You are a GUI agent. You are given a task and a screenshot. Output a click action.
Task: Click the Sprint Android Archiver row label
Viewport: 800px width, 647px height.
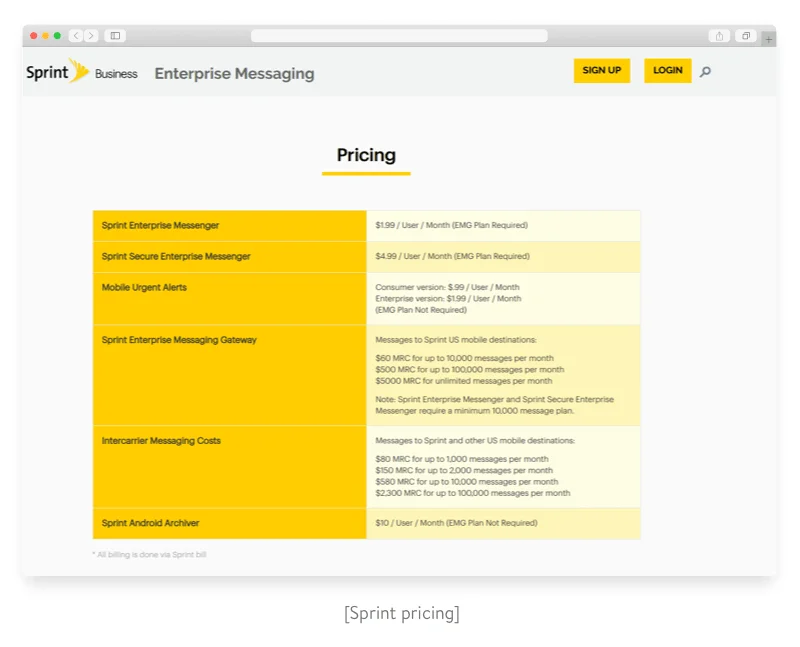(x=150, y=523)
